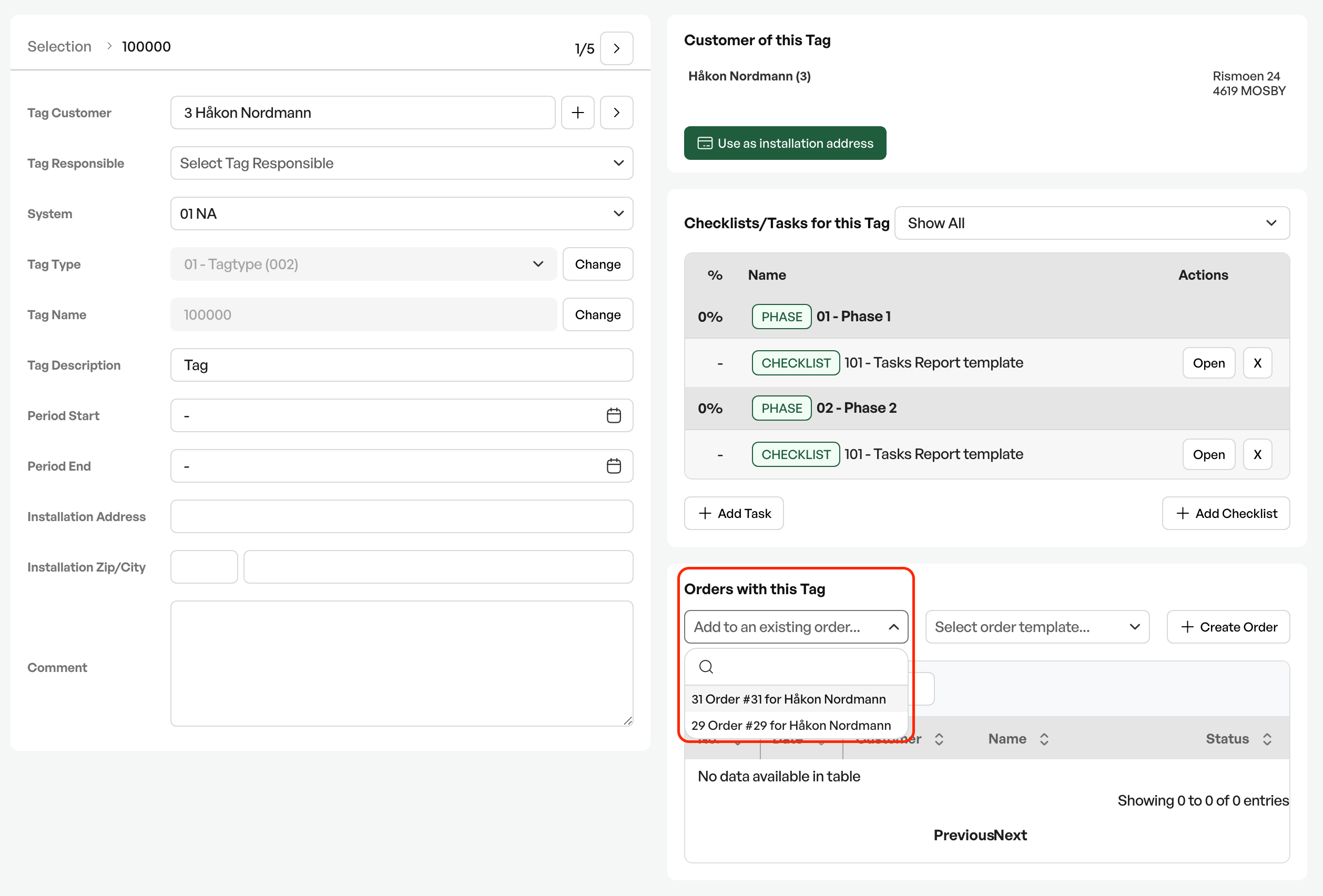Select Order #31 for Håkon Nordmann

pos(796,699)
